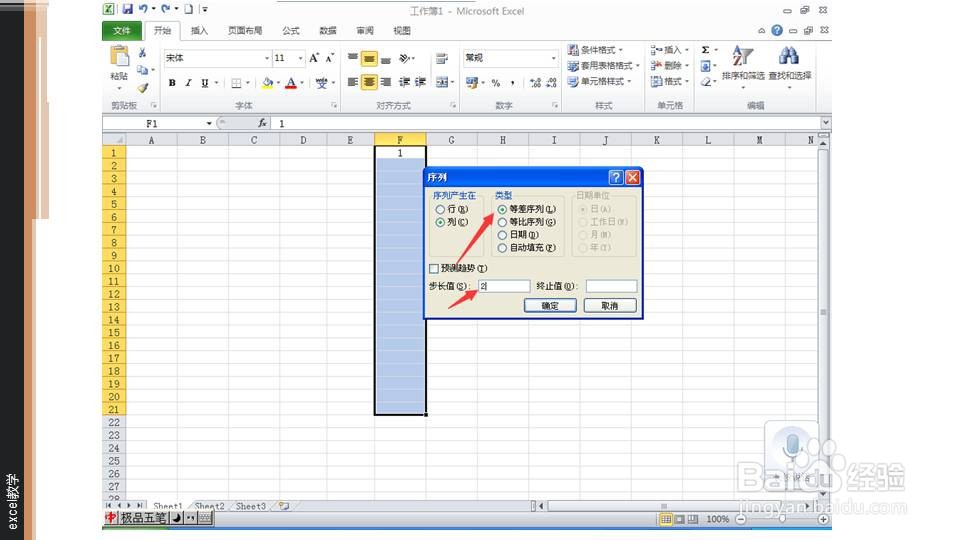The width and height of the screenshot is (960, 540).
Task: Open the Sheet2 worksheet tab
Action: pyautogui.click(x=209, y=506)
